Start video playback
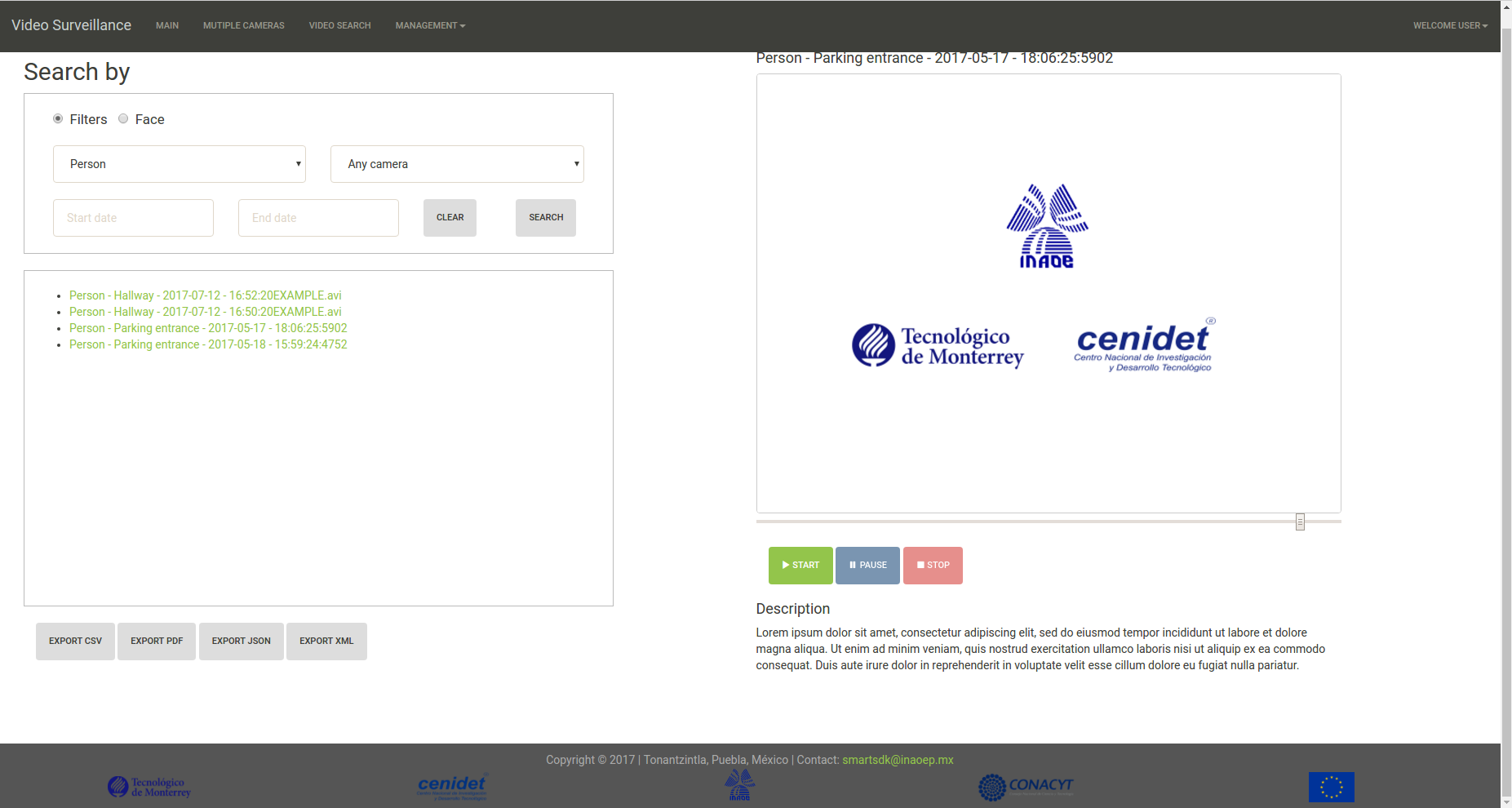The width and height of the screenshot is (1512, 808). (800, 566)
